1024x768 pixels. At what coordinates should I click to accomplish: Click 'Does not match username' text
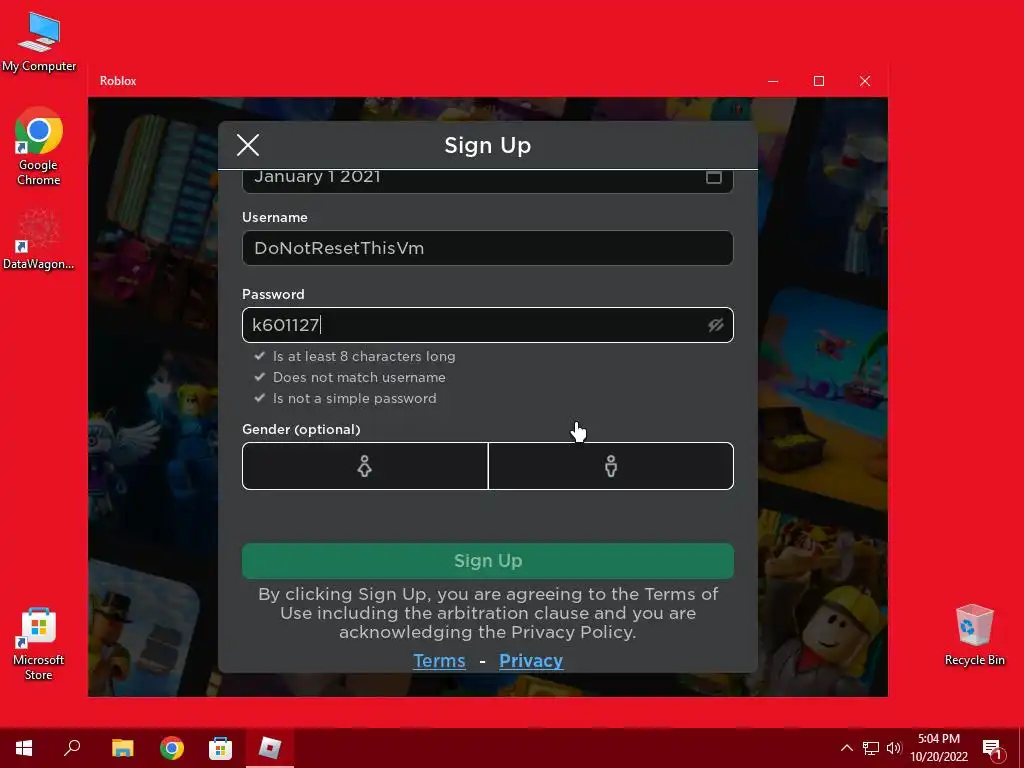[x=359, y=377]
